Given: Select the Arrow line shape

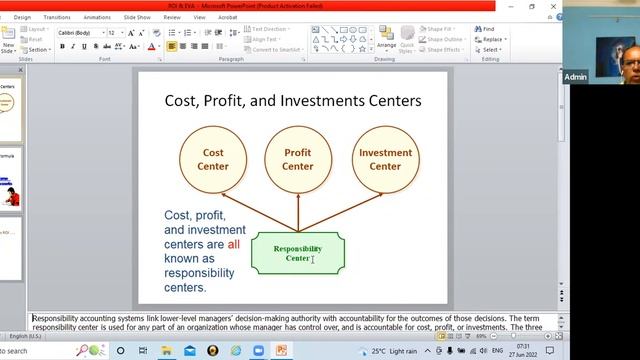Looking at the screenshot, I should coord(334,30).
